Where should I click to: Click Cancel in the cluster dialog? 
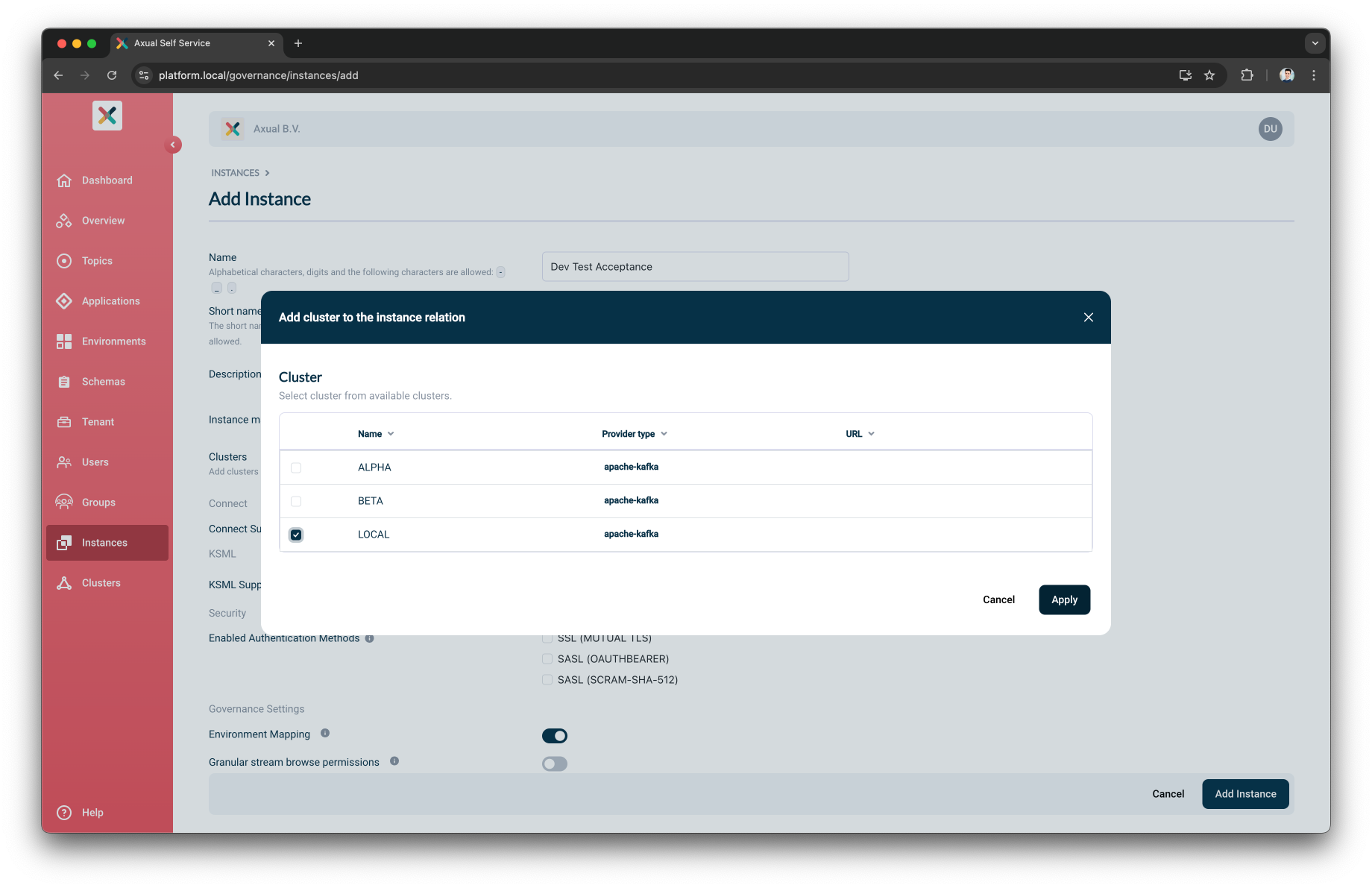pos(998,599)
